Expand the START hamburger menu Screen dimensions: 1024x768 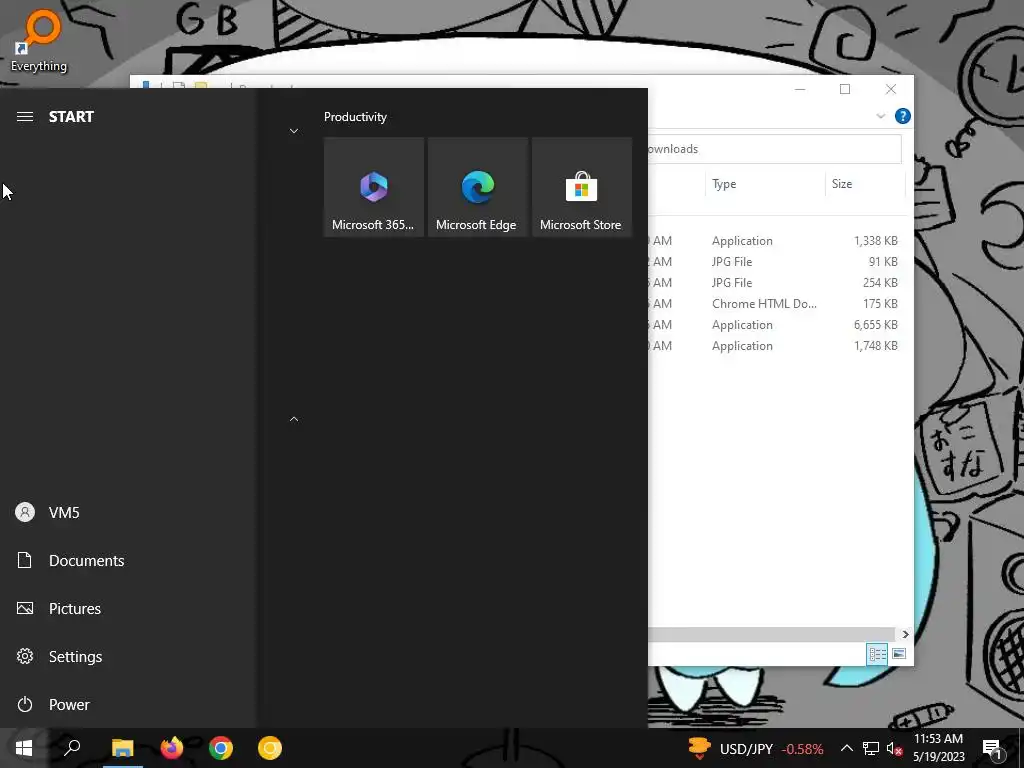coord(25,117)
